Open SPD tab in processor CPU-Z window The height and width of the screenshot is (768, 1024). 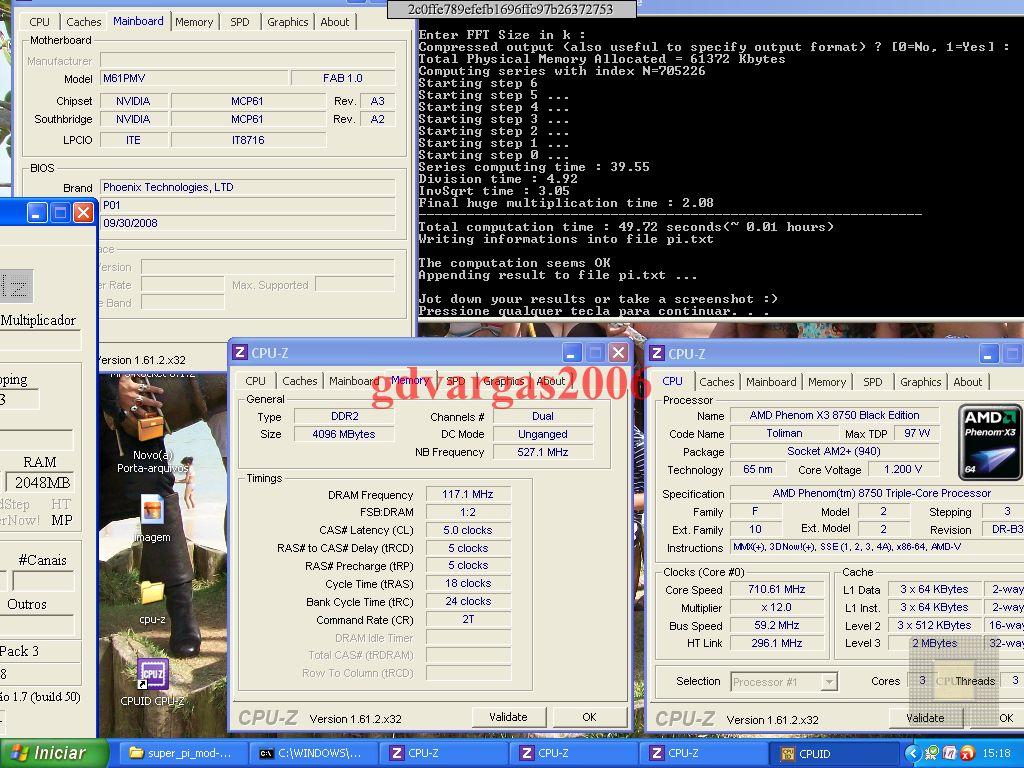pos(872,382)
